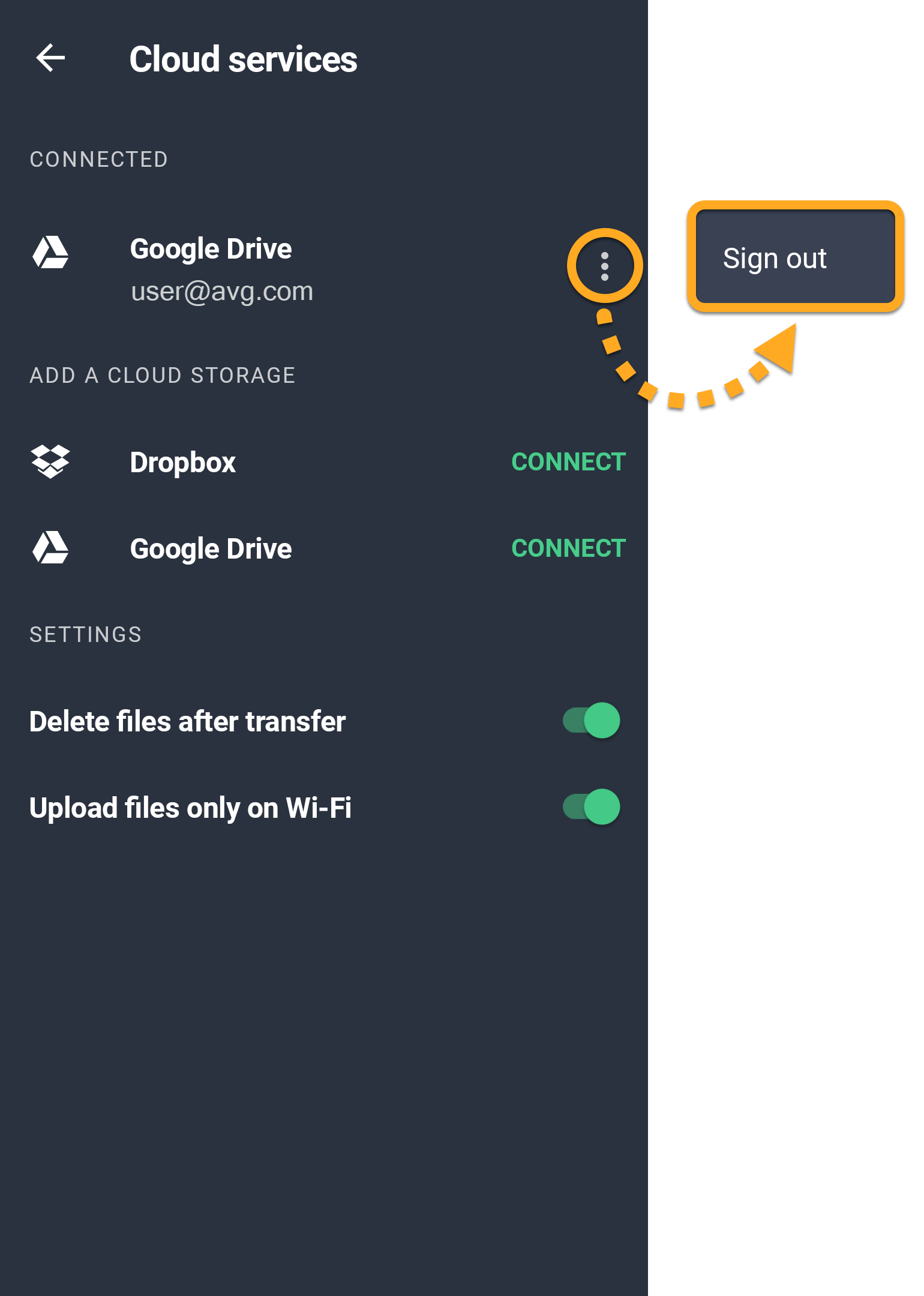The image size is (924, 1296).
Task: Click the CONNECTED section header
Action: click(x=99, y=160)
